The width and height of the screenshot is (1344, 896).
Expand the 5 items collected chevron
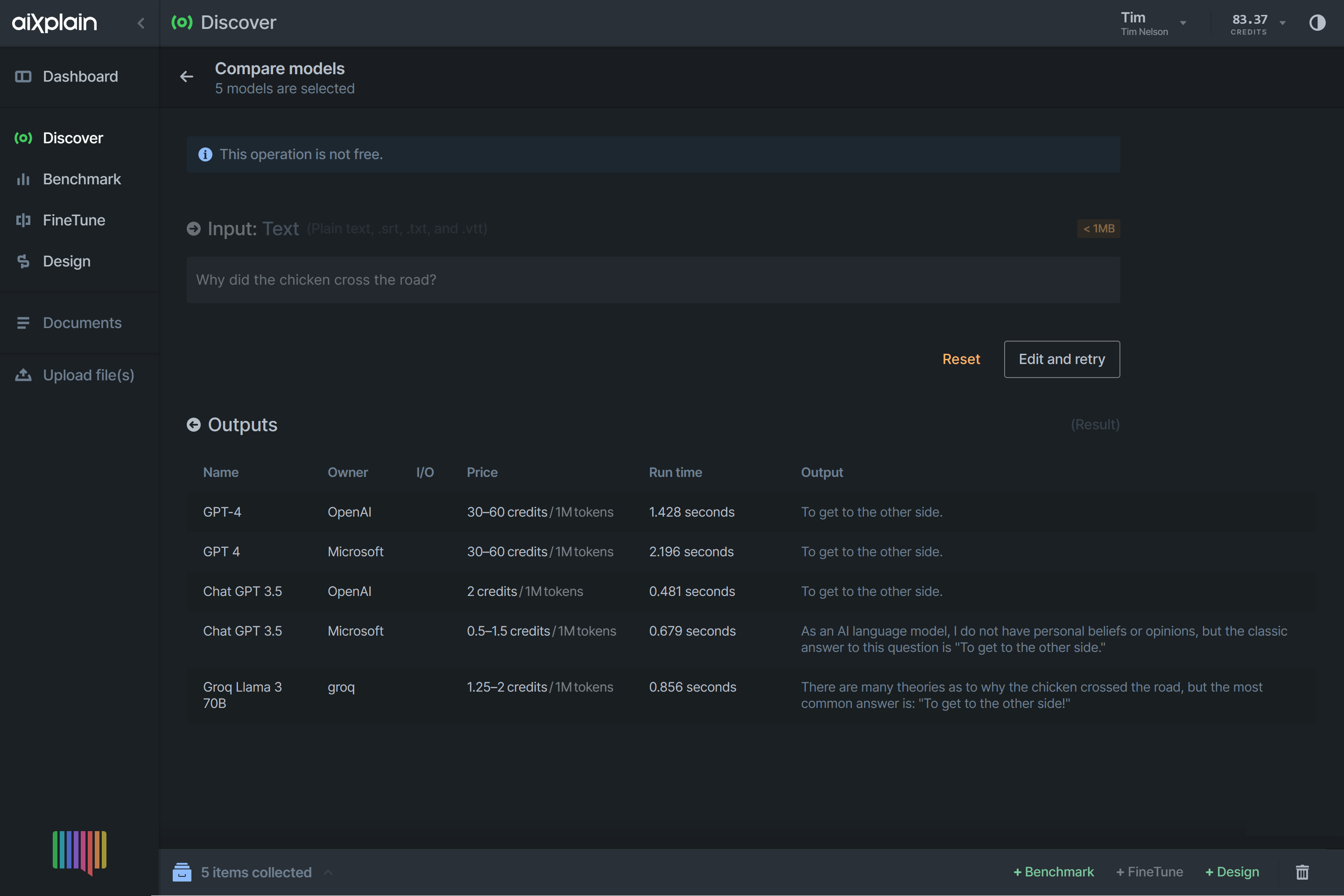pyautogui.click(x=328, y=873)
